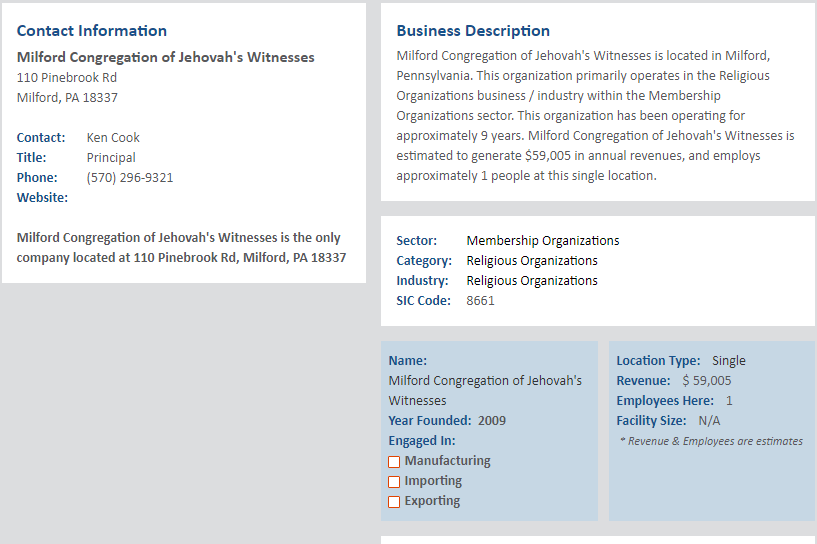817x544 pixels.
Task: Open the Religious Organizations category link
Action: pos(531,261)
